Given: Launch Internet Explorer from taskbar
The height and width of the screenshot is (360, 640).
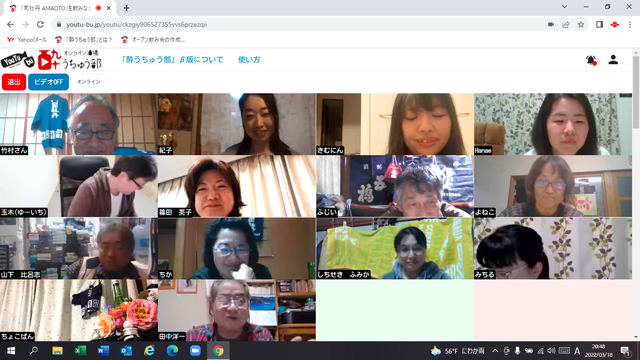Looking at the screenshot, I should pos(149,351).
